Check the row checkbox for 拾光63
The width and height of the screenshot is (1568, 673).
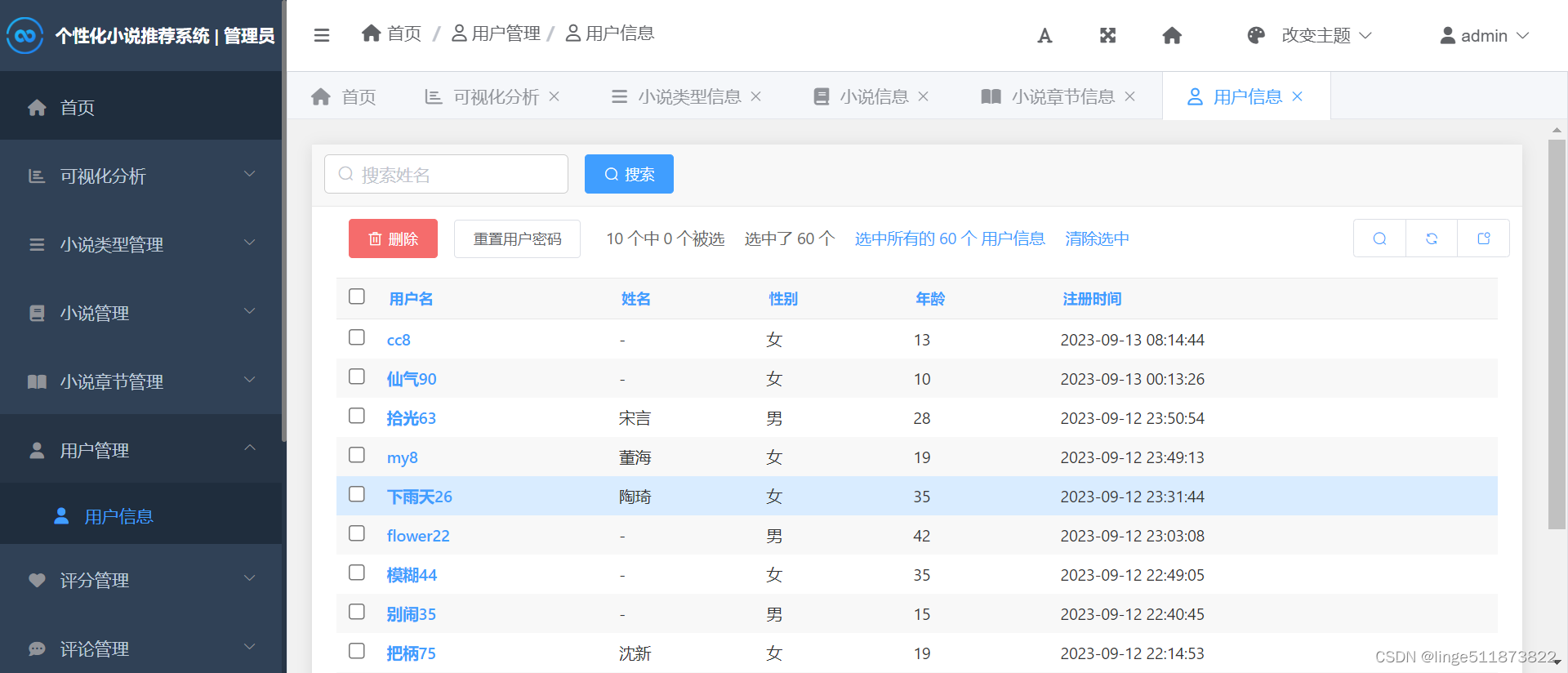(x=357, y=416)
